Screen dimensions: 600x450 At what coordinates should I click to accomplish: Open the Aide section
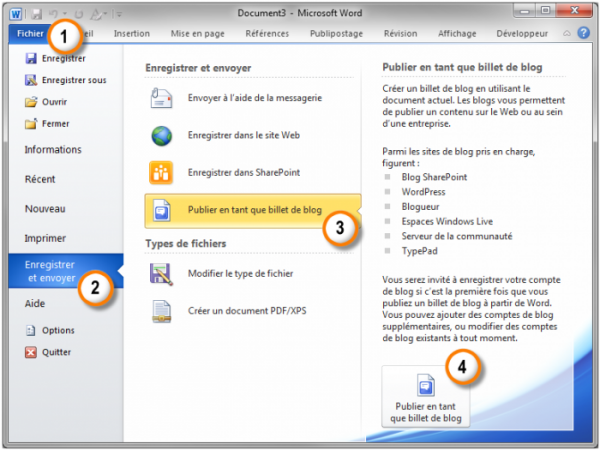35,303
